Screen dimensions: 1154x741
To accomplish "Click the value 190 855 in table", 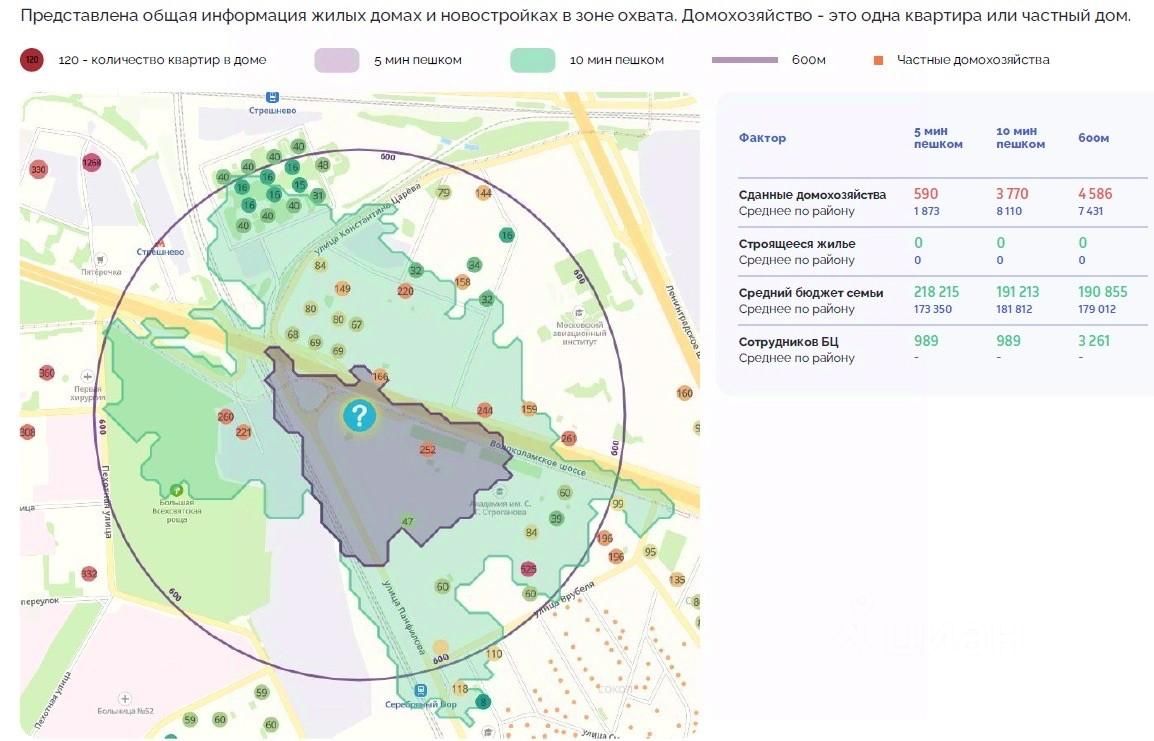I will (1102, 292).
